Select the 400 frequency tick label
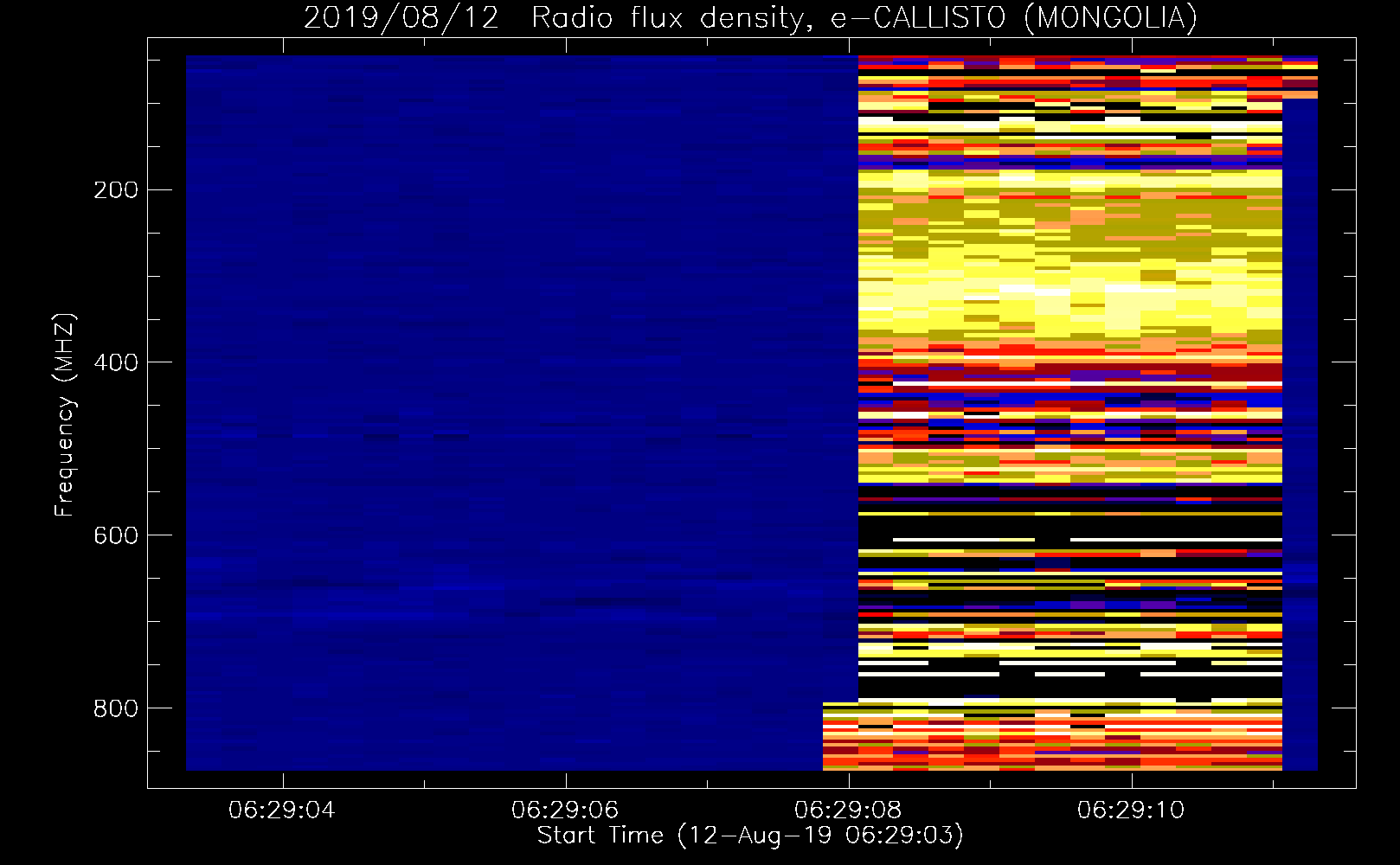1400x865 pixels. point(116,362)
